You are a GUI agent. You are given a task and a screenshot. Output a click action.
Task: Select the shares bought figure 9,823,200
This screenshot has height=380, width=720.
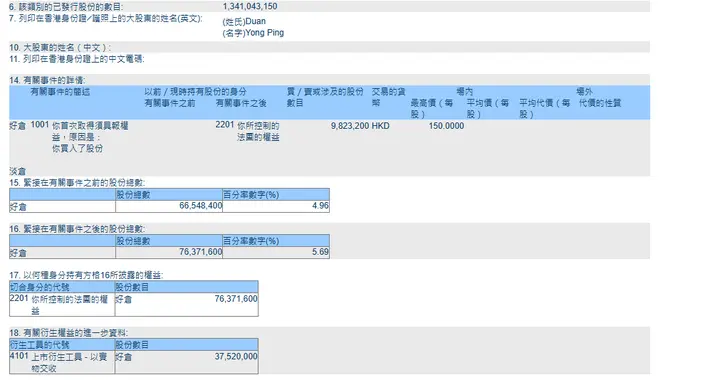tap(350, 125)
